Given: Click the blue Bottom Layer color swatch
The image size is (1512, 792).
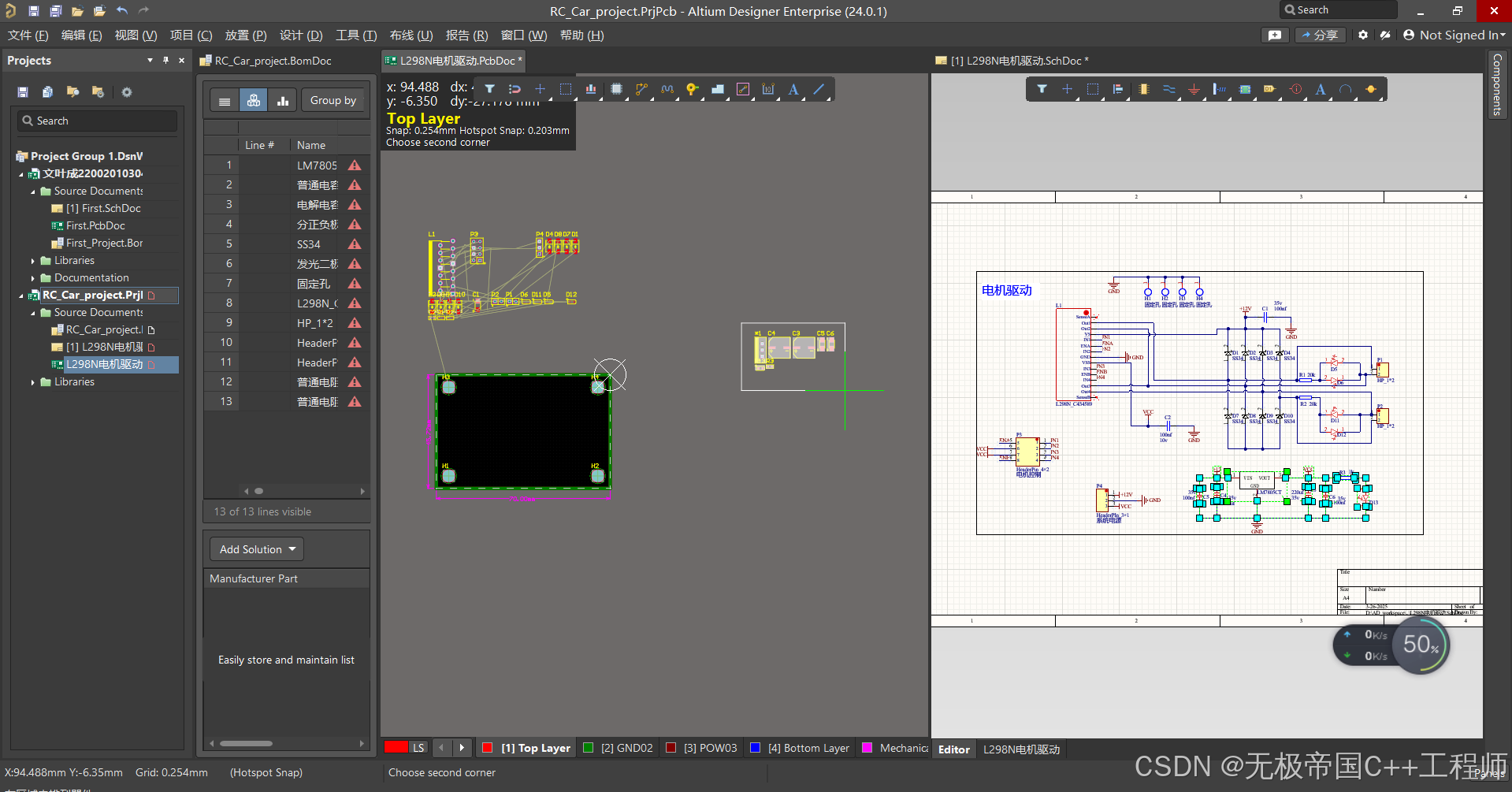Looking at the screenshot, I should point(755,748).
